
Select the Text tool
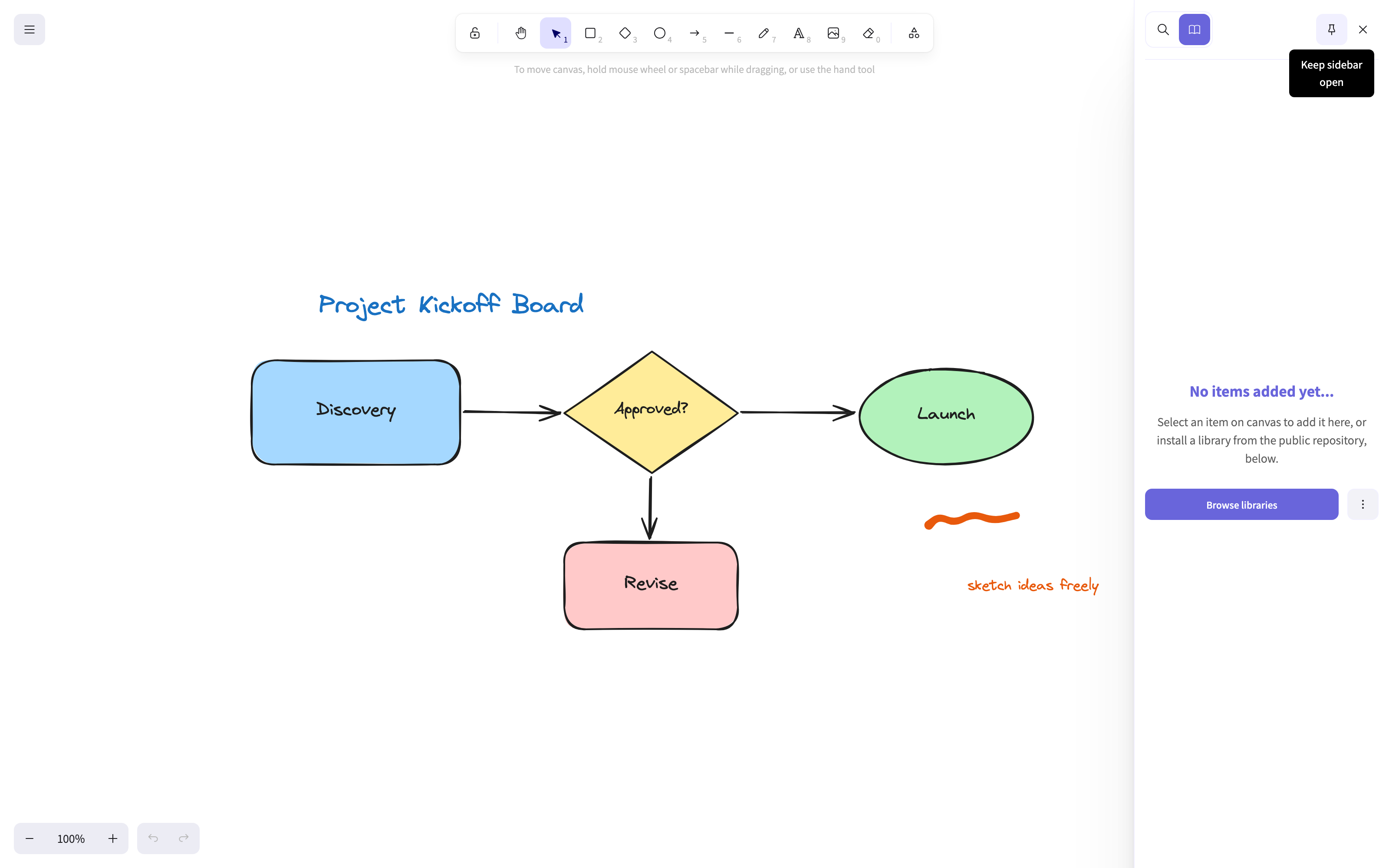pyautogui.click(x=798, y=33)
